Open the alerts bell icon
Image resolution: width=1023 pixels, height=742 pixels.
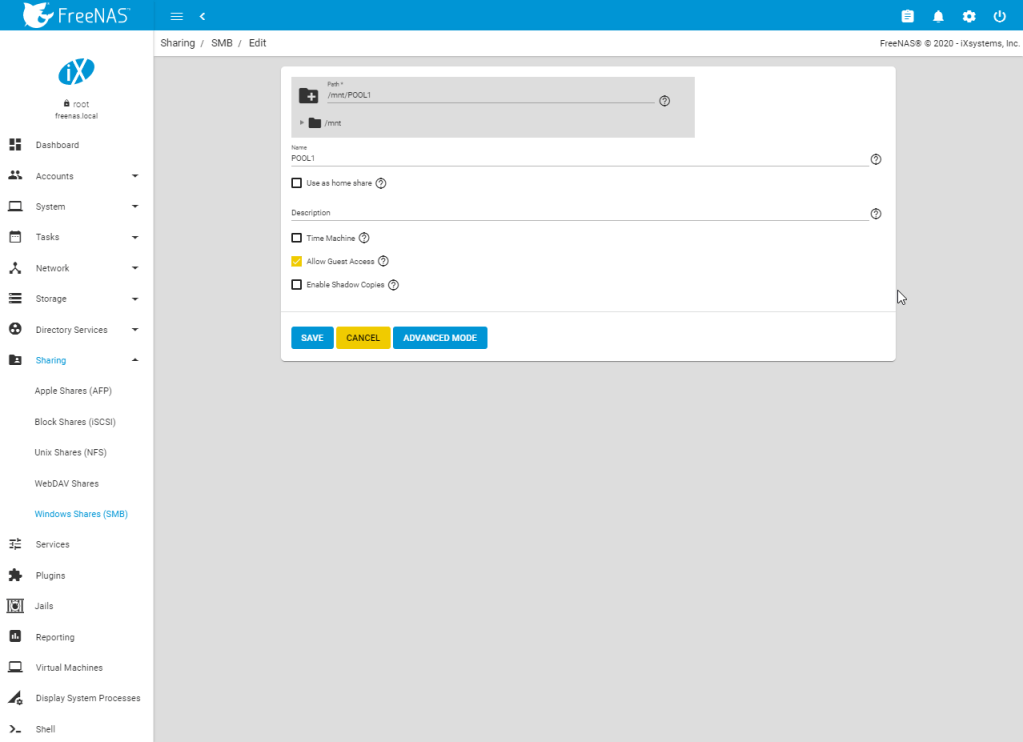click(938, 16)
